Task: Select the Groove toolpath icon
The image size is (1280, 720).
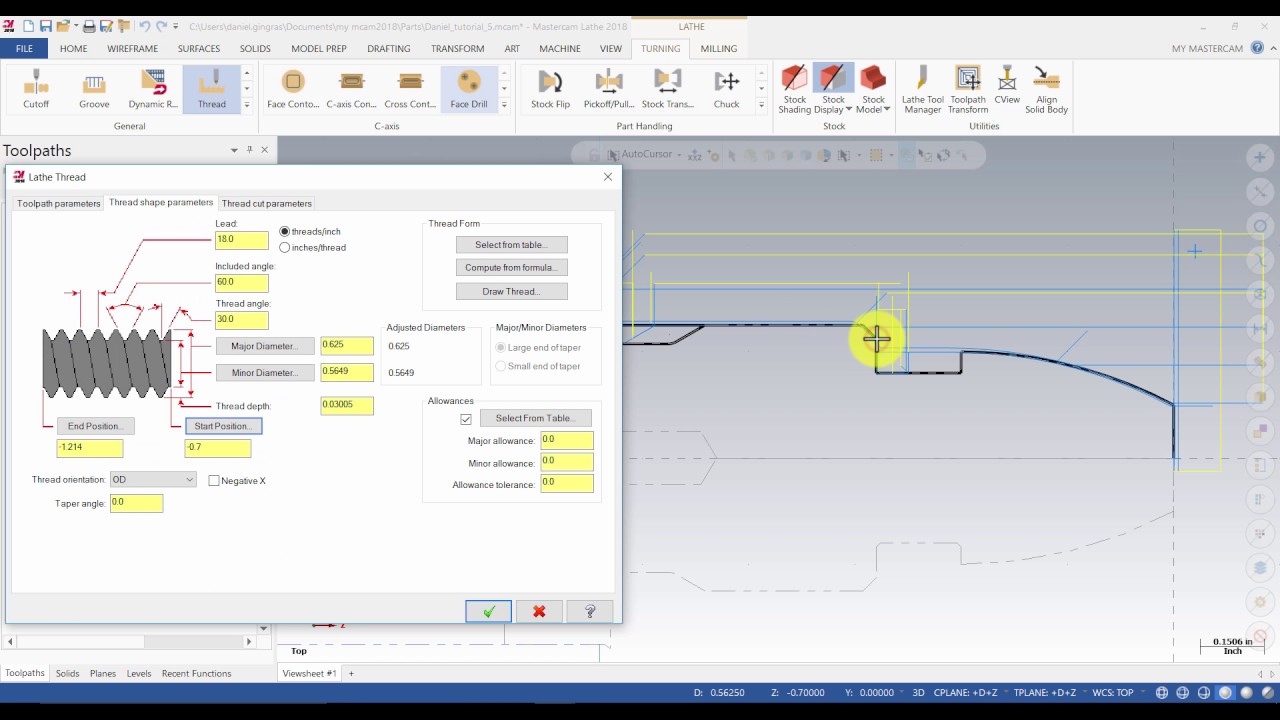Action: tap(94, 89)
